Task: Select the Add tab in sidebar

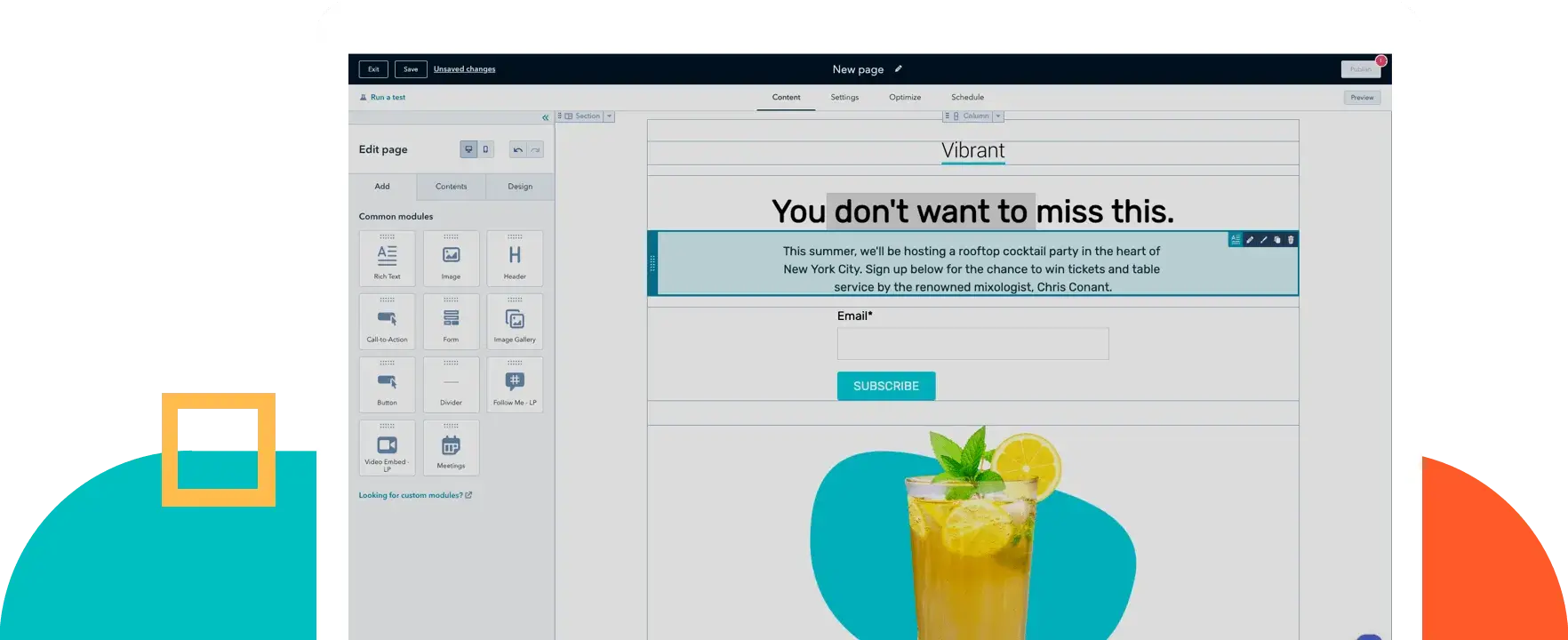Action: pos(382,187)
